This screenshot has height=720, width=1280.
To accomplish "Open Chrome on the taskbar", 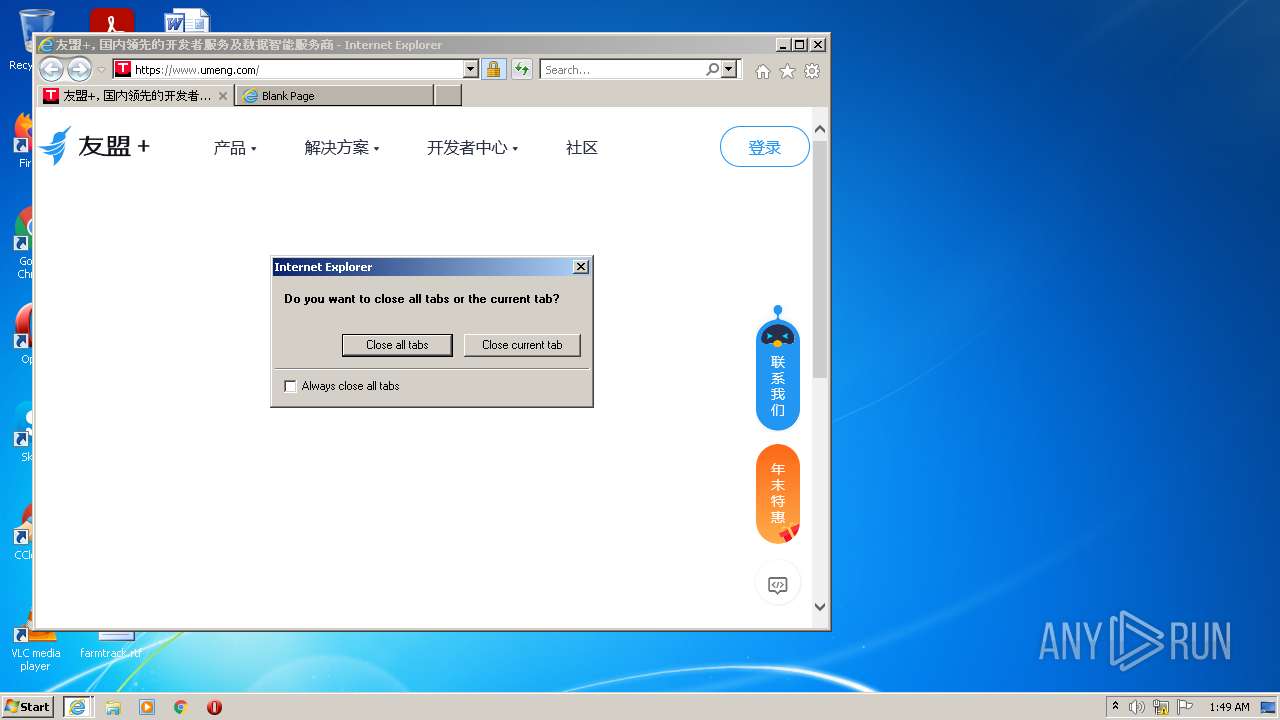I will click(x=181, y=707).
